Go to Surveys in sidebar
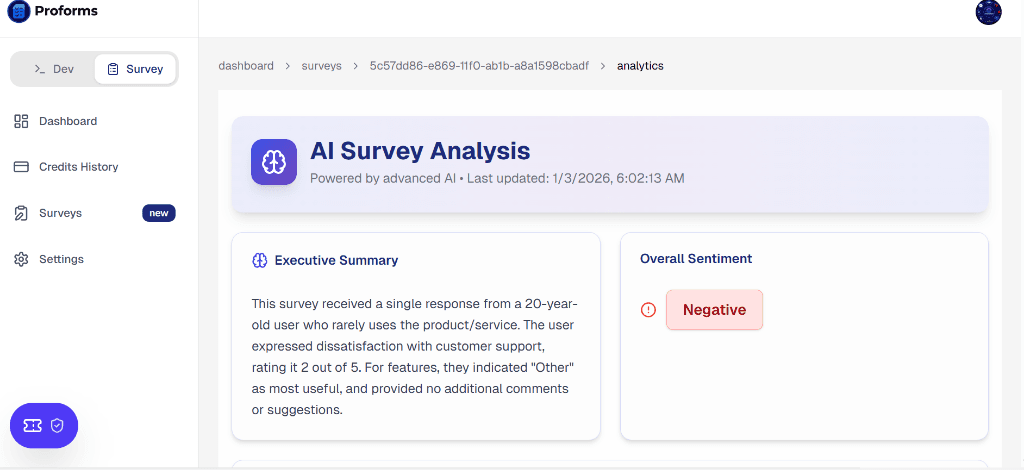The height and width of the screenshot is (470, 1024). point(60,213)
